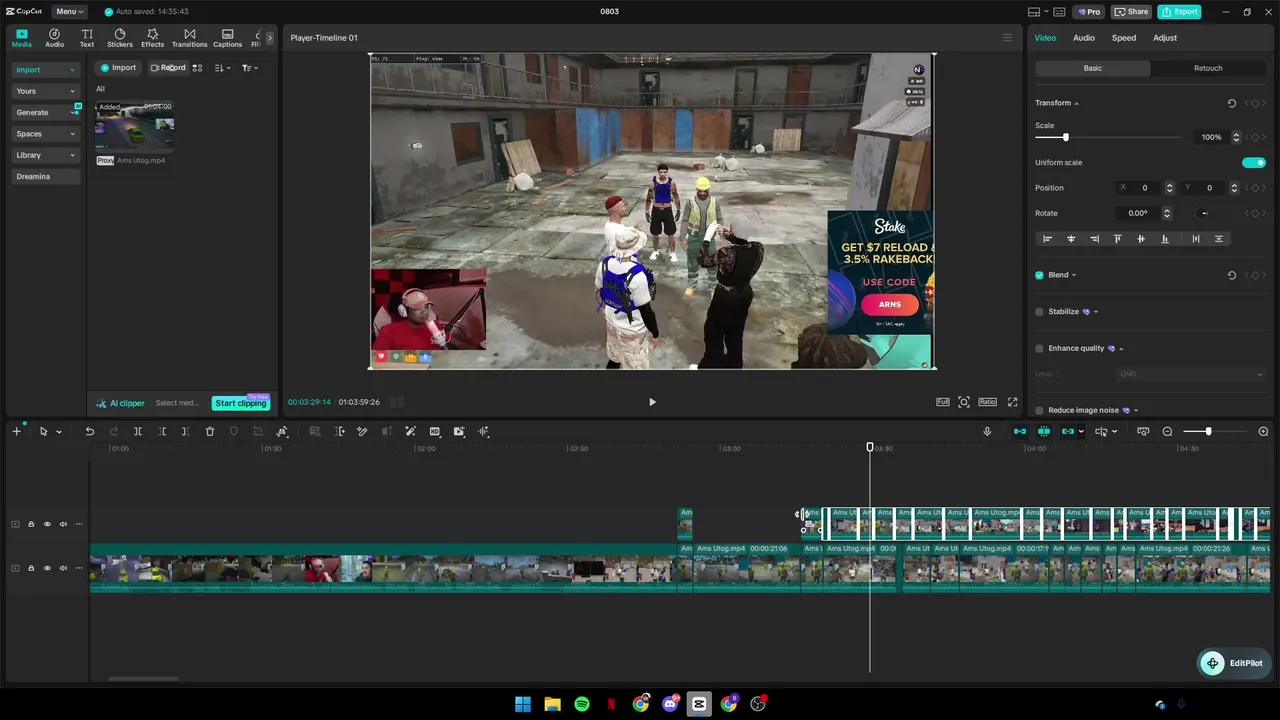Select the Retouch sub-tab

point(1208,68)
